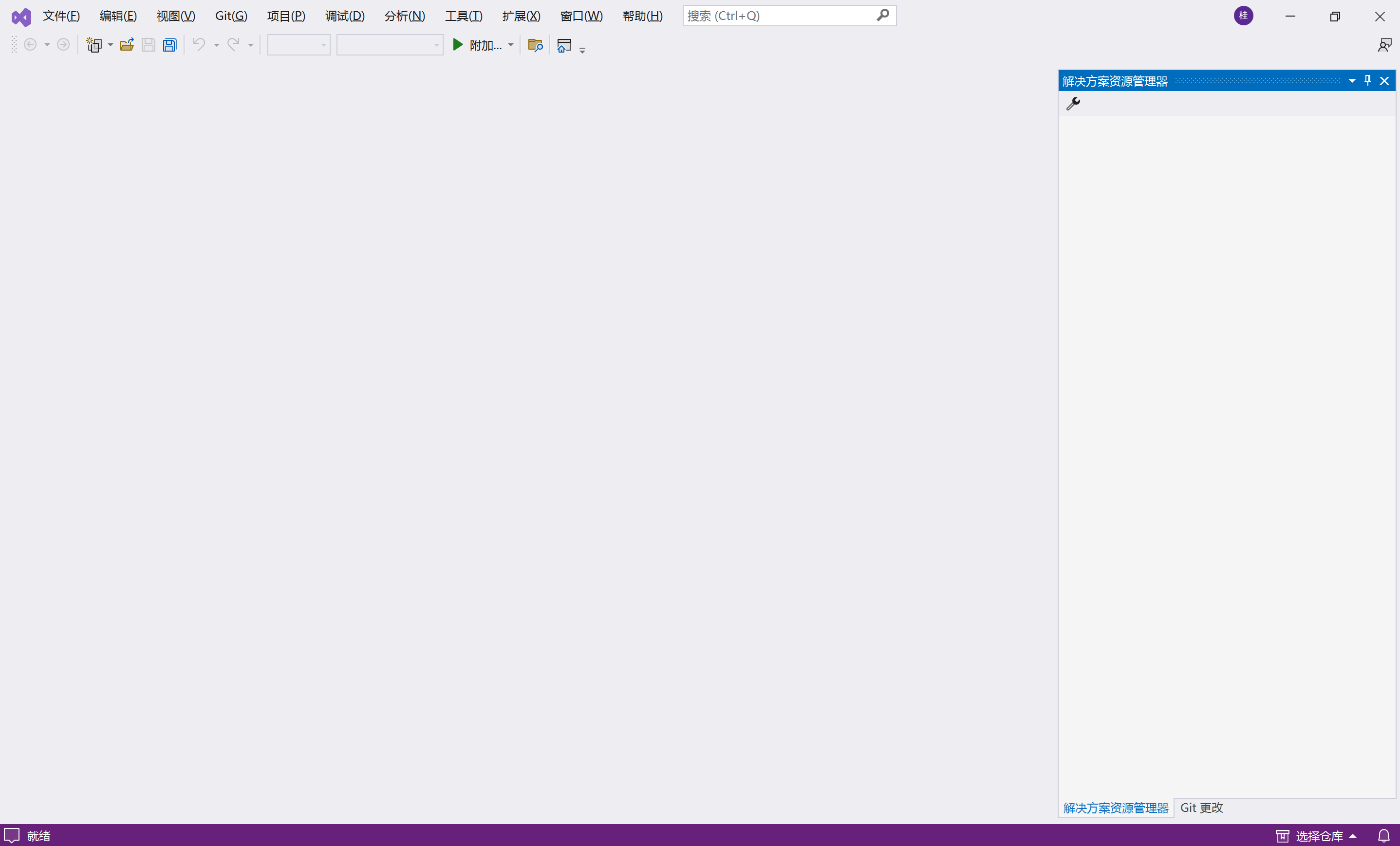Click the save all icon
Image resolution: width=1400 pixels, height=846 pixels.
pos(170,44)
